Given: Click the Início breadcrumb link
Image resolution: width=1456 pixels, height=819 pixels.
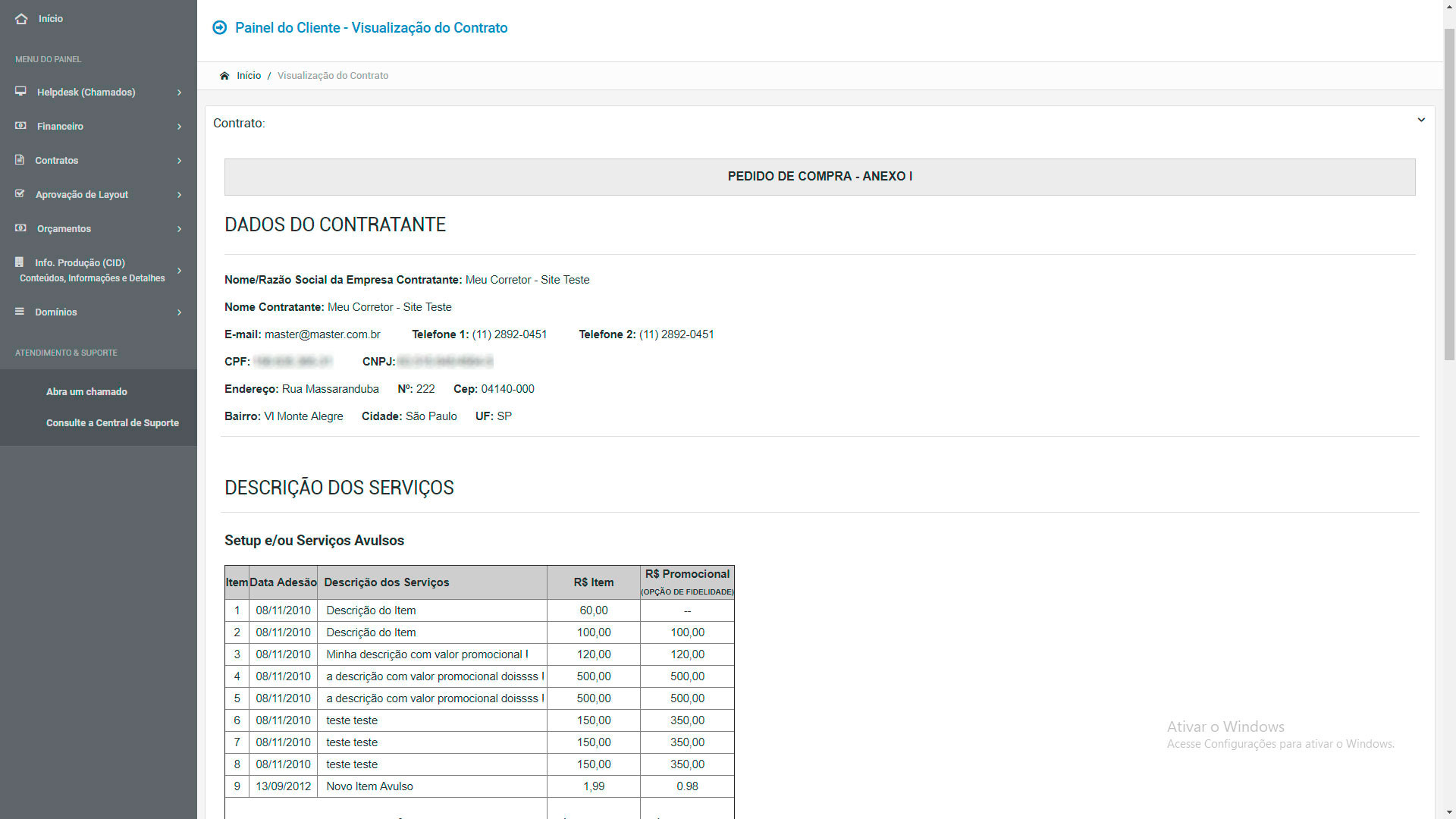Looking at the screenshot, I should pyautogui.click(x=249, y=76).
